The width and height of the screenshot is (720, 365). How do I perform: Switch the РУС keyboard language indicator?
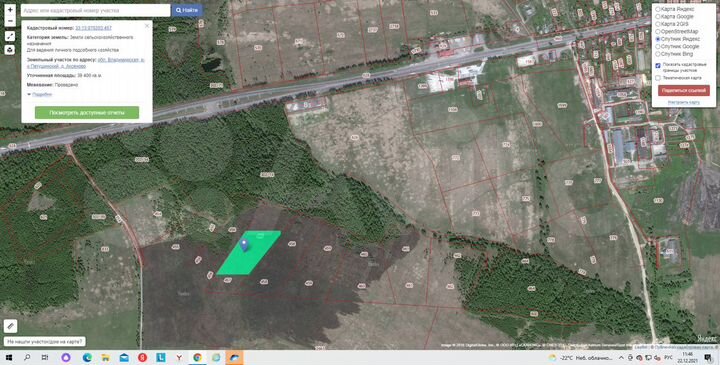pyautogui.click(x=669, y=358)
